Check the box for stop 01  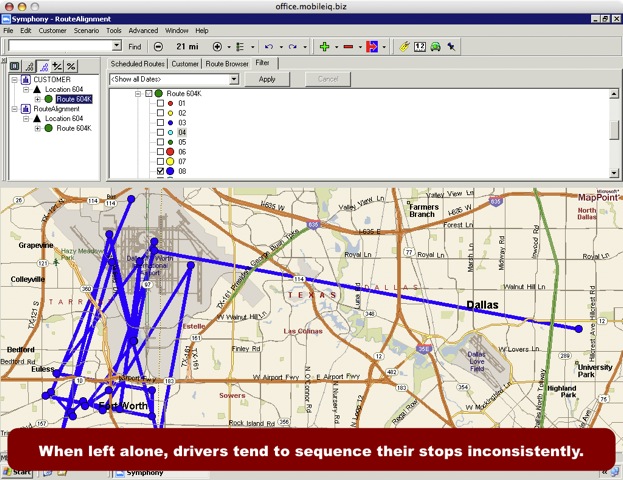click(x=160, y=103)
